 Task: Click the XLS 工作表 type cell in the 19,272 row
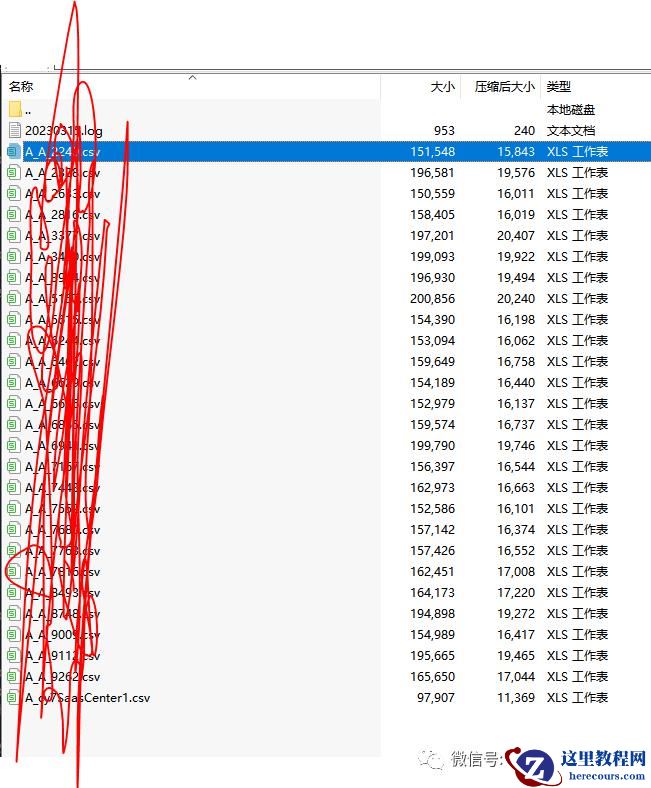(578, 614)
